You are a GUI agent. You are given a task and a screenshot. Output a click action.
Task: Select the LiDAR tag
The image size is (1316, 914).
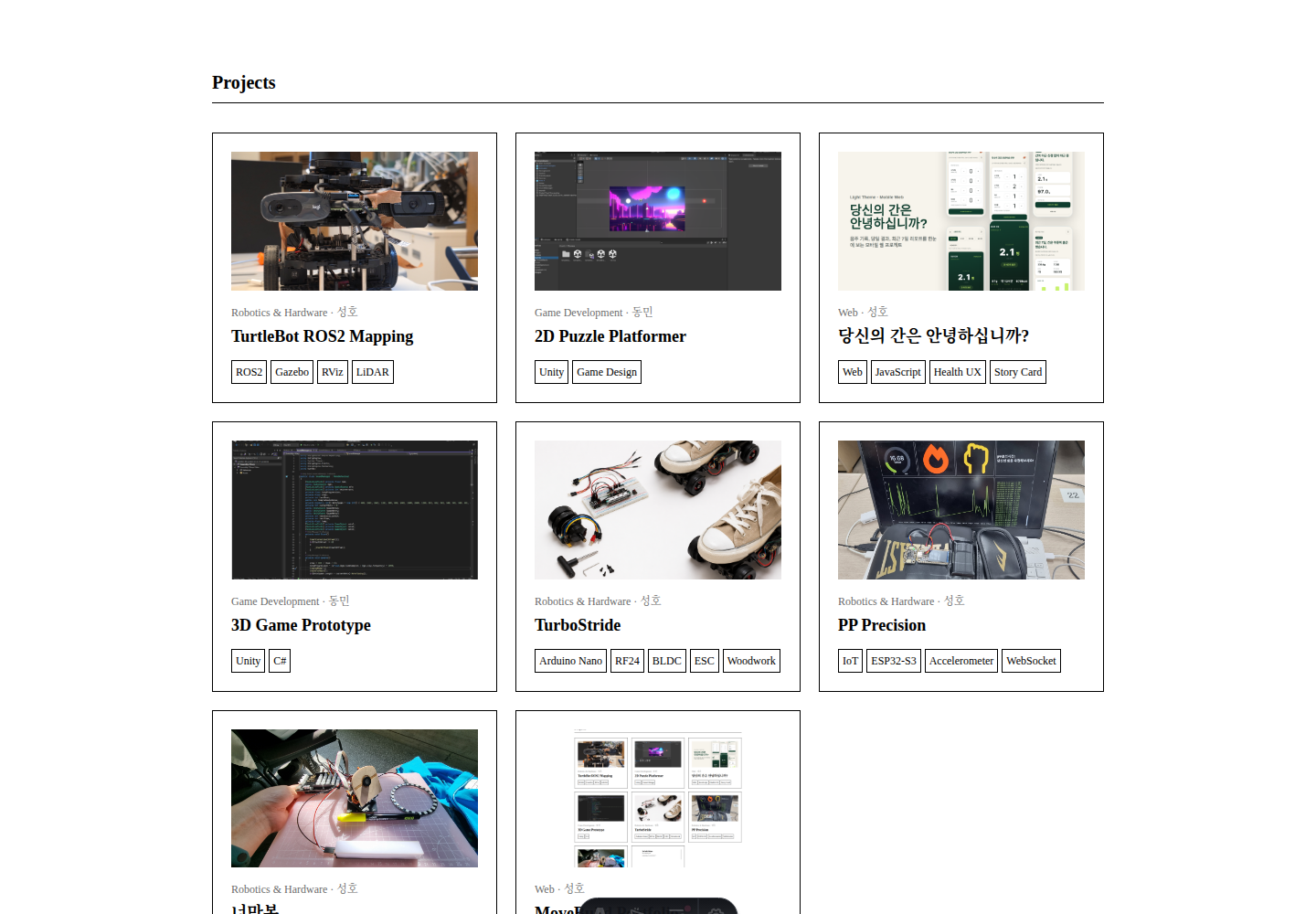[x=373, y=372]
